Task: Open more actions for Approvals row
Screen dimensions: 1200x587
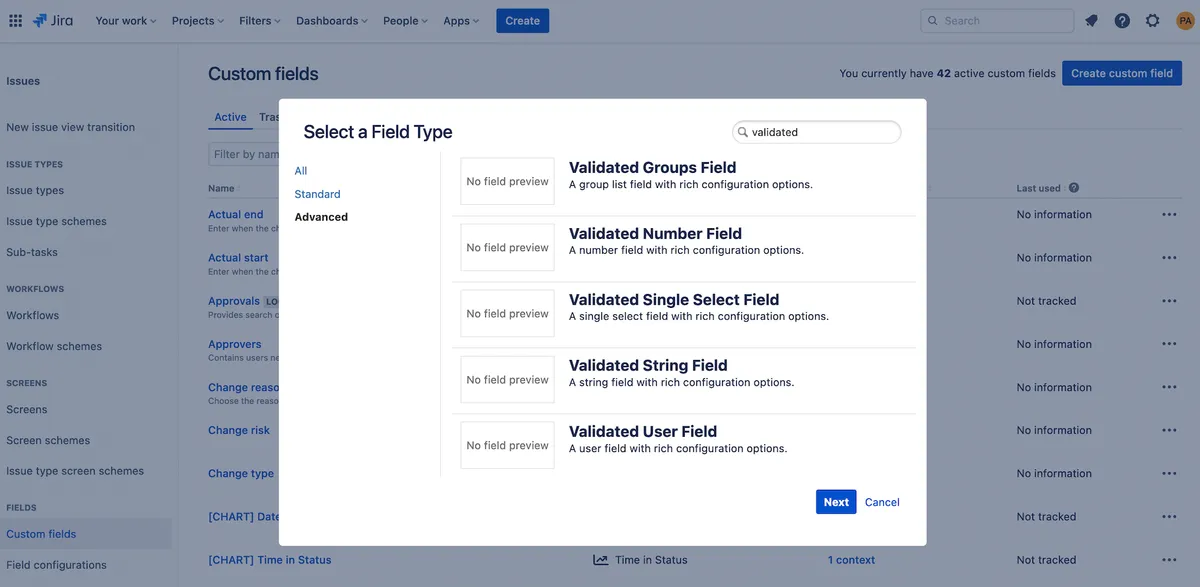Action: point(1169,301)
